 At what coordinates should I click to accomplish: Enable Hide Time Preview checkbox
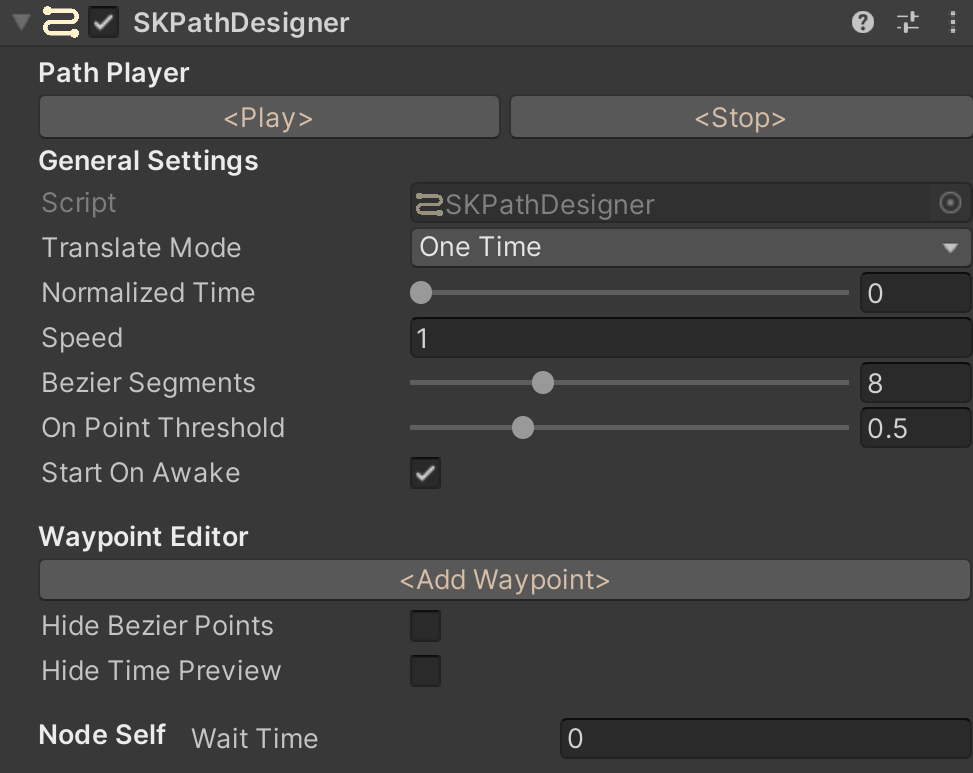425,671
